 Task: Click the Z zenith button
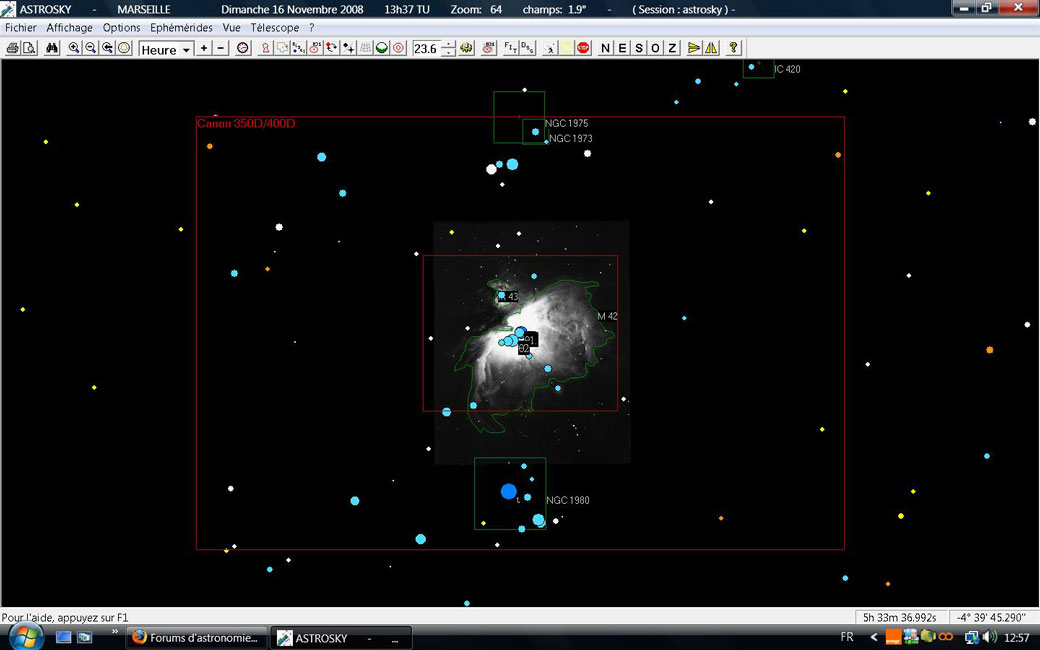tap(672, 48)
